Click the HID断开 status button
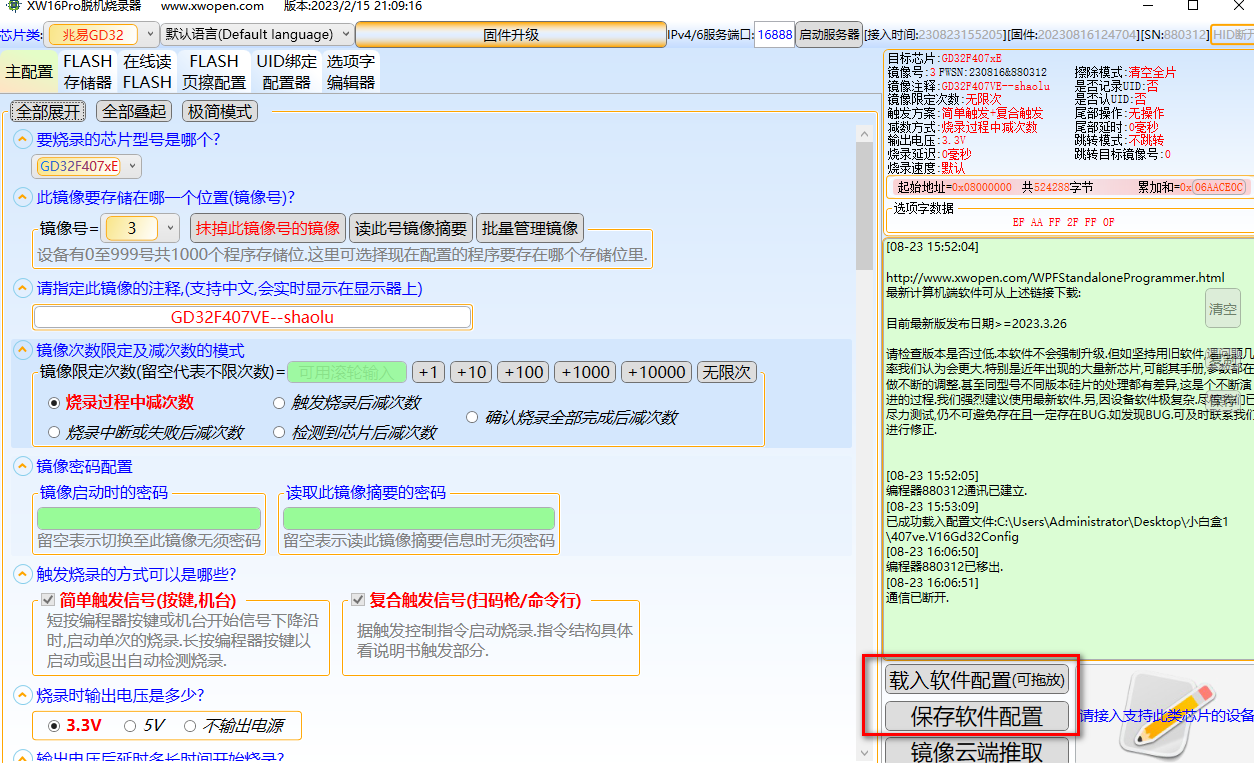The height and width of the screenshot is (763, 1254). [1232, 35]
